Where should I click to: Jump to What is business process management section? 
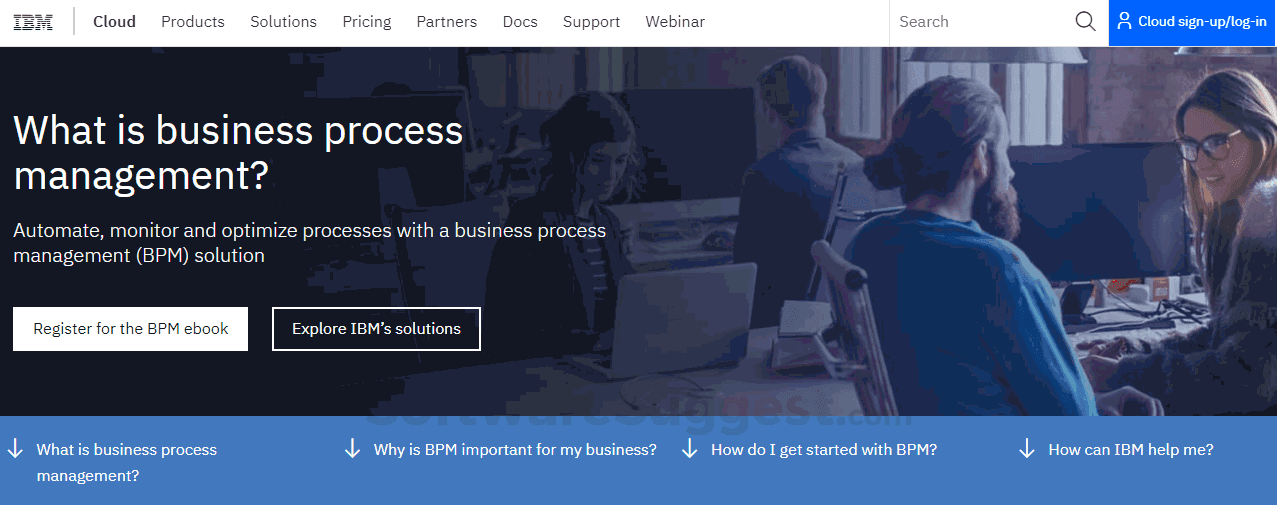[x=127, y=462]
